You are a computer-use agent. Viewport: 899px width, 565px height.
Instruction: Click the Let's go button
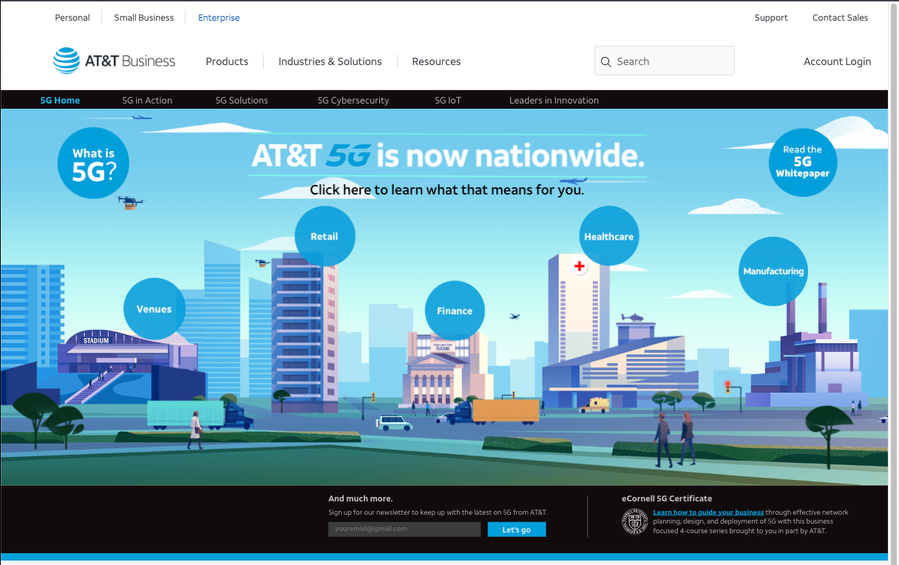(517, 529)
